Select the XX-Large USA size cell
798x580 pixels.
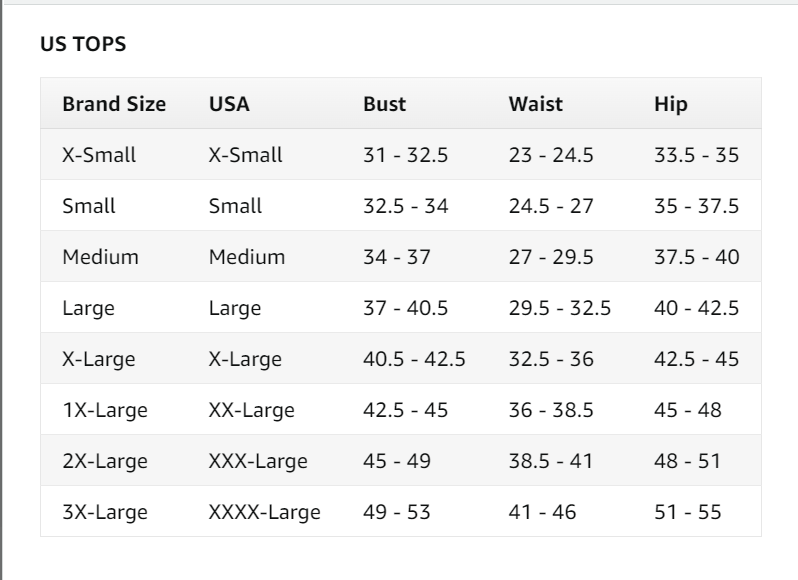(x=251, y=410)
